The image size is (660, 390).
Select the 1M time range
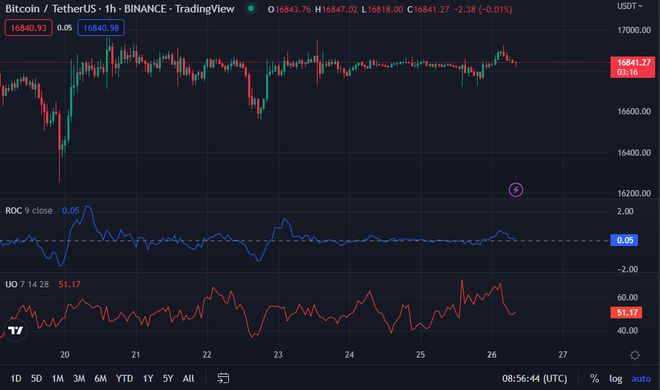(x=58, y=378)
